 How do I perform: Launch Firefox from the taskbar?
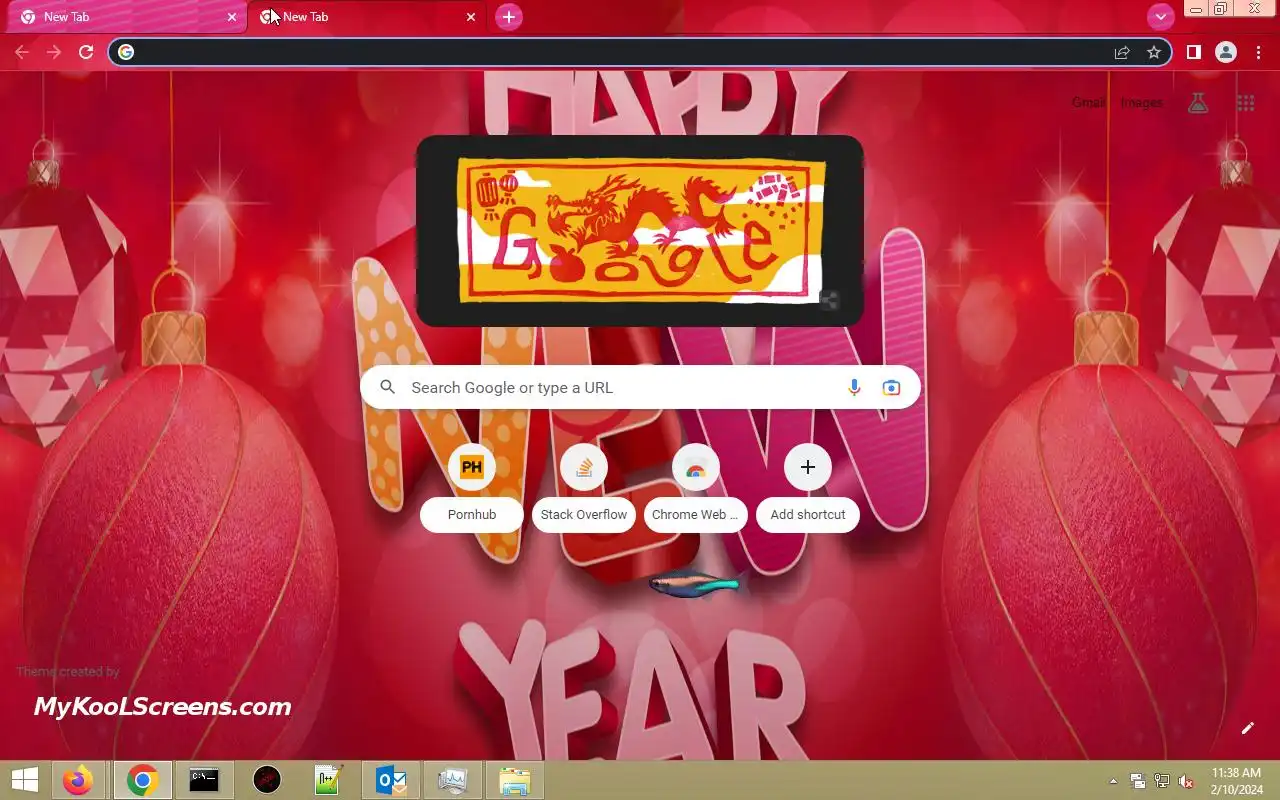click(x=77, y=780)
